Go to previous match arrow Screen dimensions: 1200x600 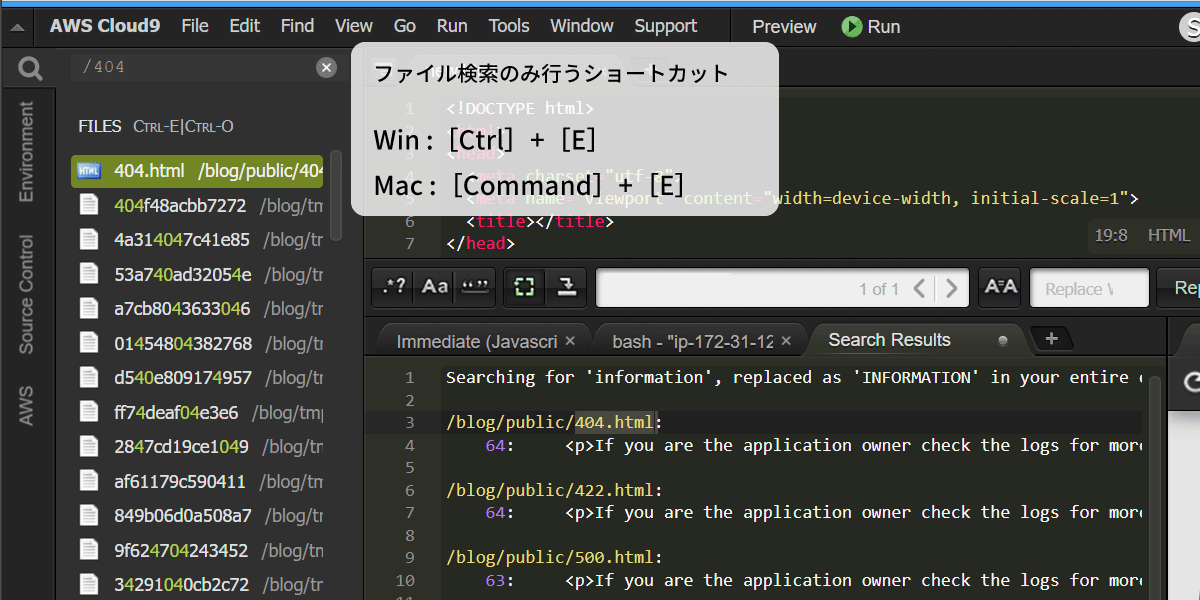point(920,289)
